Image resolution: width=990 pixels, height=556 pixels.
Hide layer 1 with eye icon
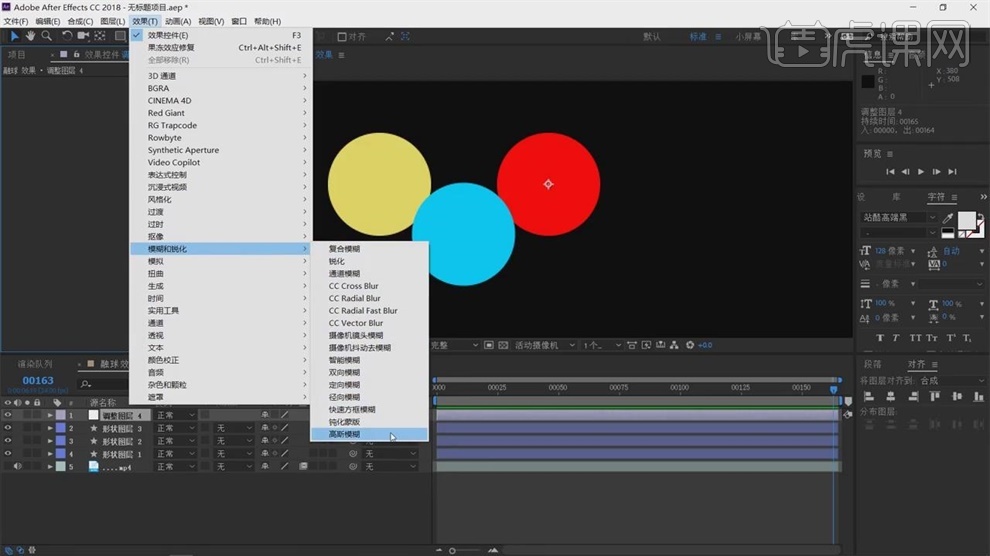tap(8, 415)
